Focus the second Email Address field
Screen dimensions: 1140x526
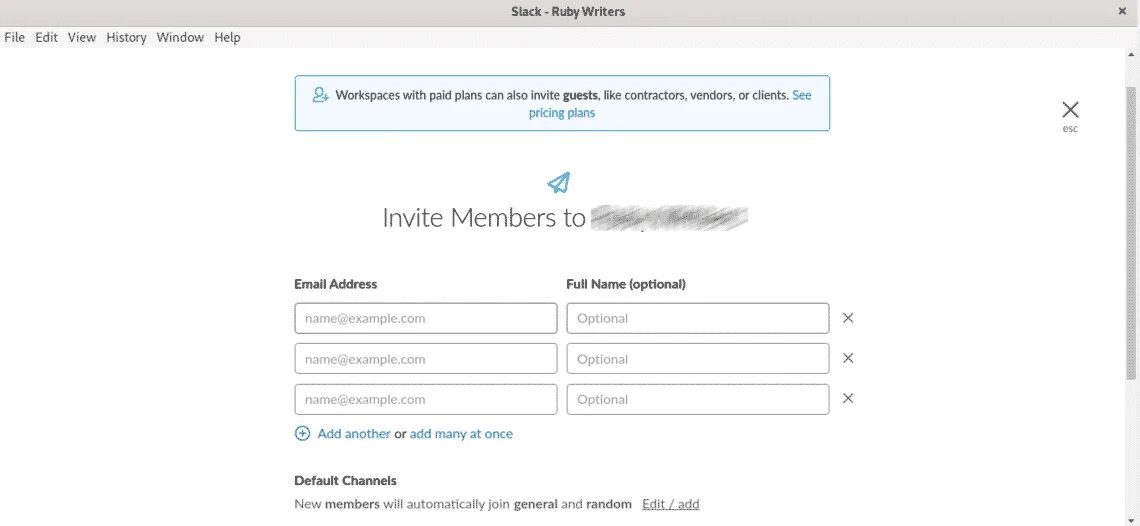pos(426,359)
